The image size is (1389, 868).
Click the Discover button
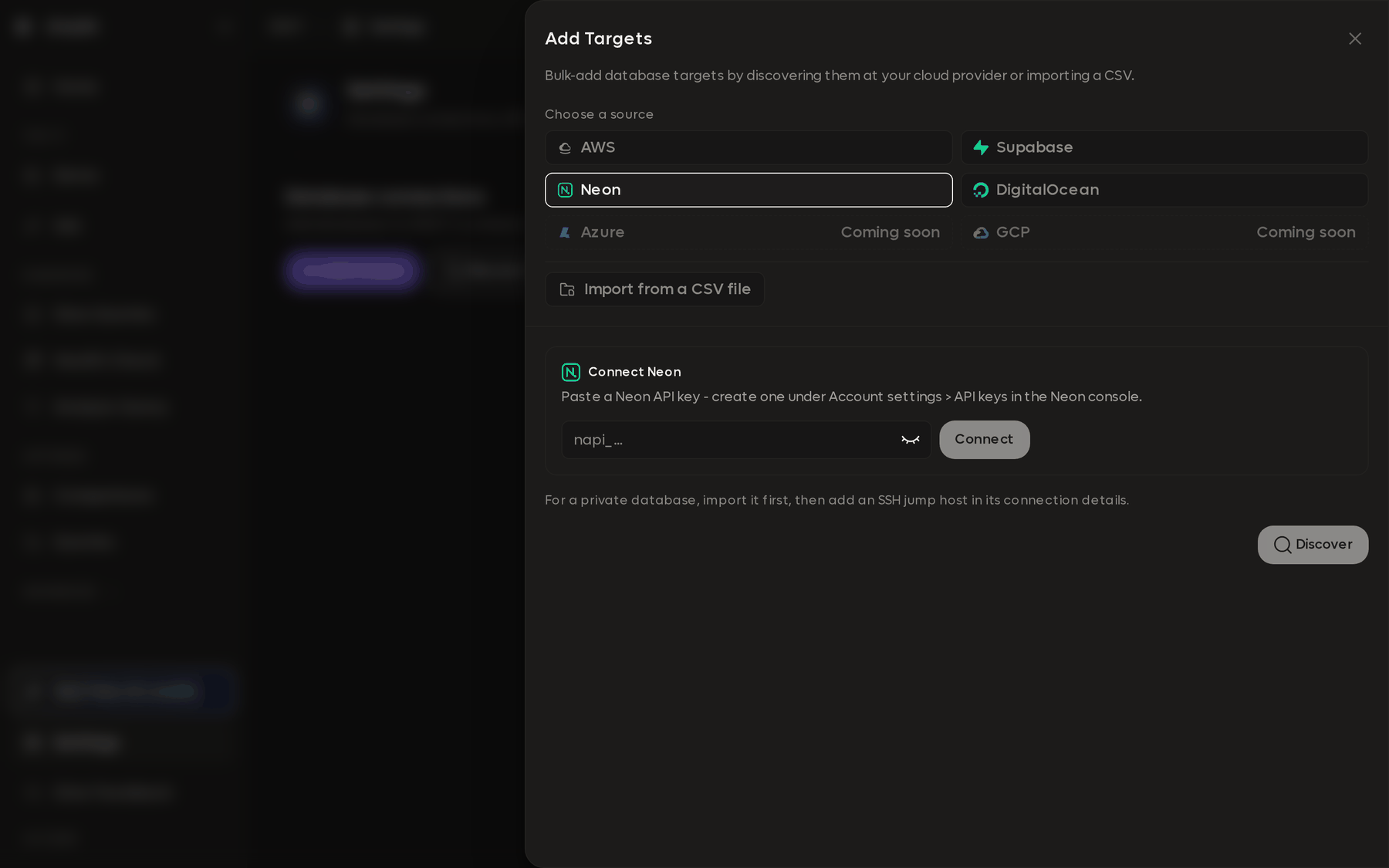1313,545
